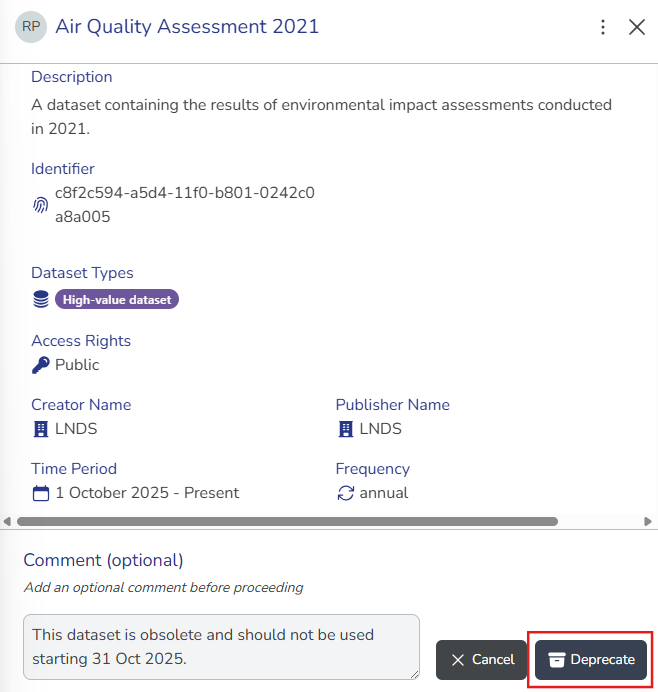Click the fingerprint identifier icon
The image size is (658, 692).
pos(41,205)
